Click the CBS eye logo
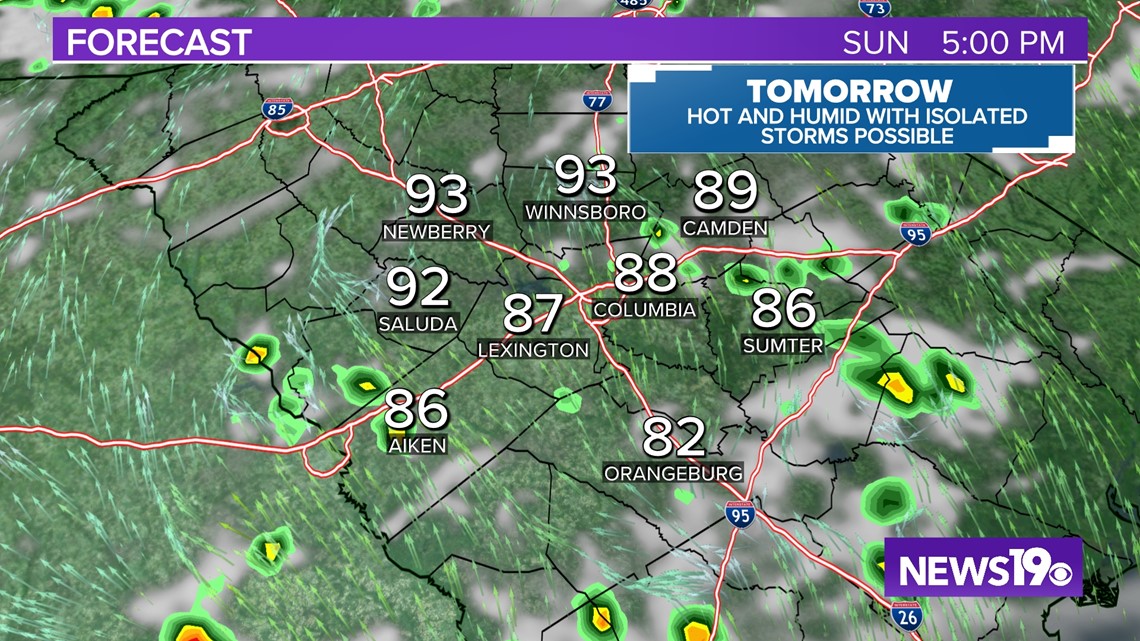The height and width of the screenshot is (641, 1140). pyautogui.click(x=1056, y=568)
